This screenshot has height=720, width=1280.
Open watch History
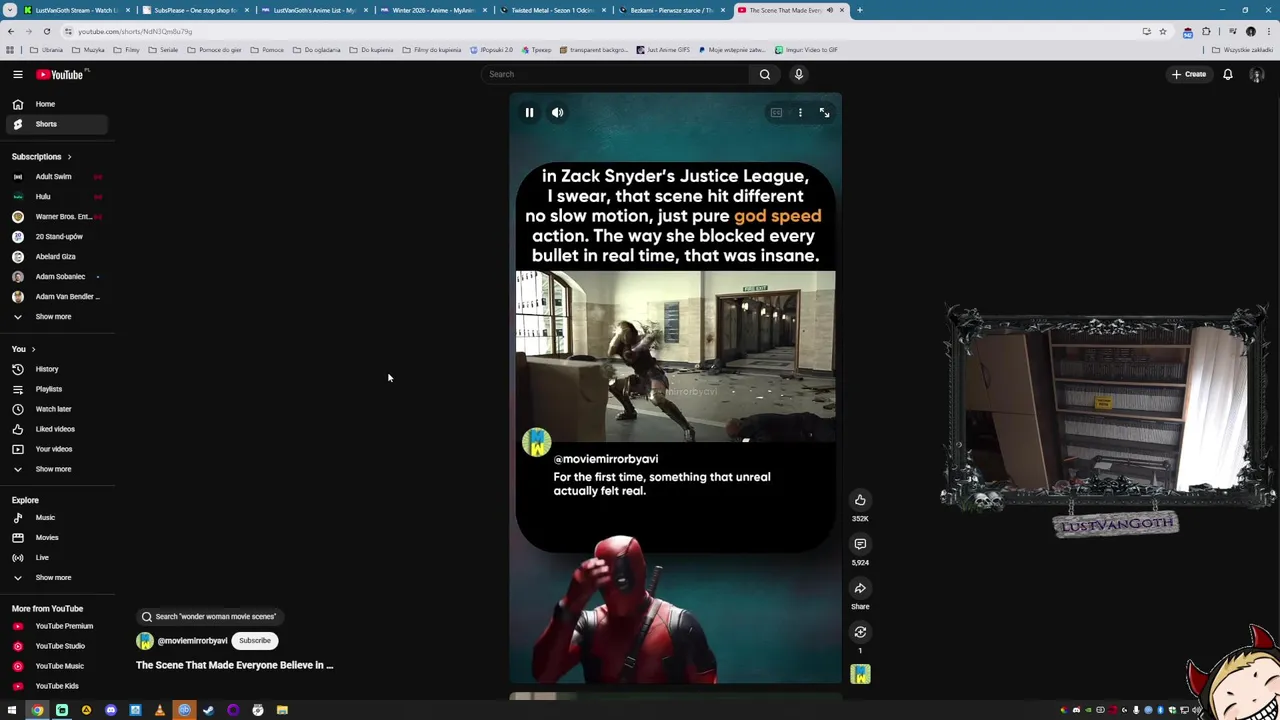click(x=56, y=369)
